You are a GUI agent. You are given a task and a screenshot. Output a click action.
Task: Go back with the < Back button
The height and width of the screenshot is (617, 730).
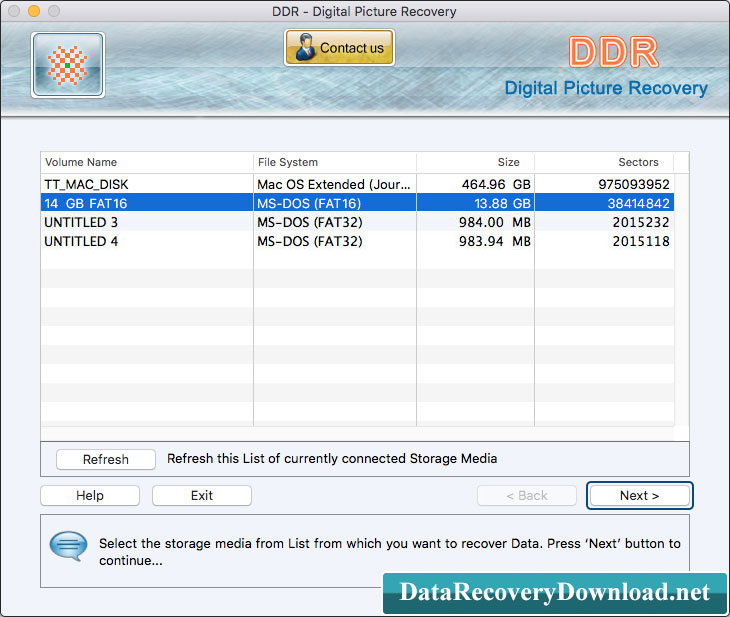pos(527,495)
